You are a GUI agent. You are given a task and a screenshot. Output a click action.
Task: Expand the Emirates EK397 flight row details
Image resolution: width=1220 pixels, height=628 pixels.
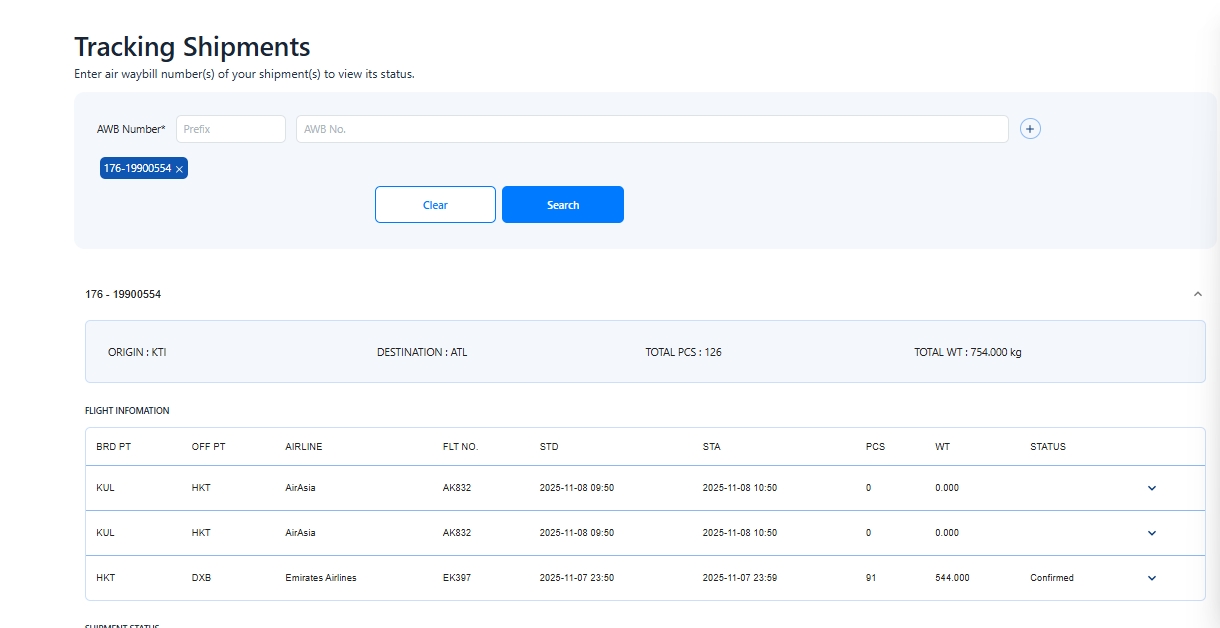pos(1151,578)
